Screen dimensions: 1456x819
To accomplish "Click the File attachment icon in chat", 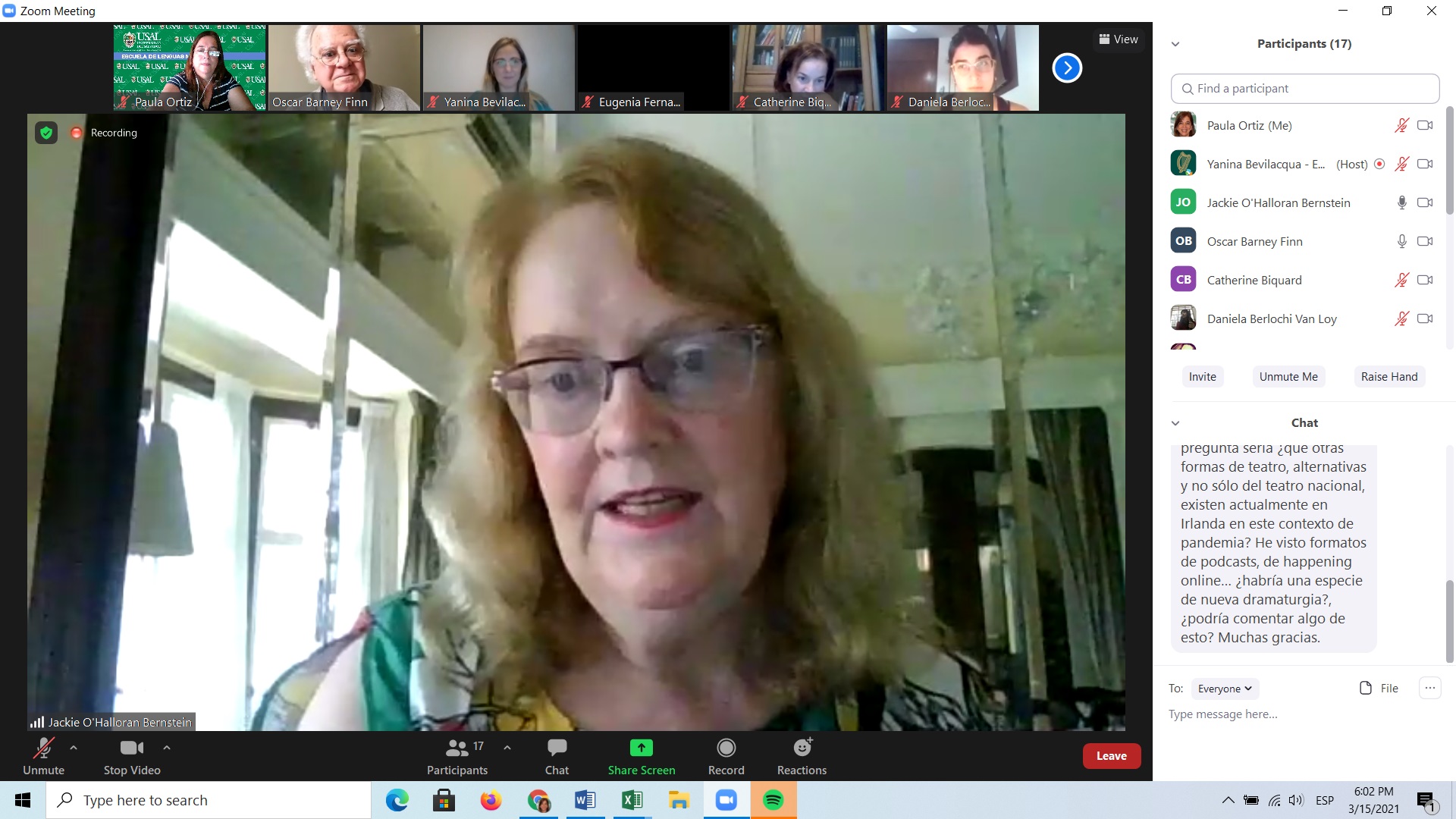I will tap(1366, 688).
